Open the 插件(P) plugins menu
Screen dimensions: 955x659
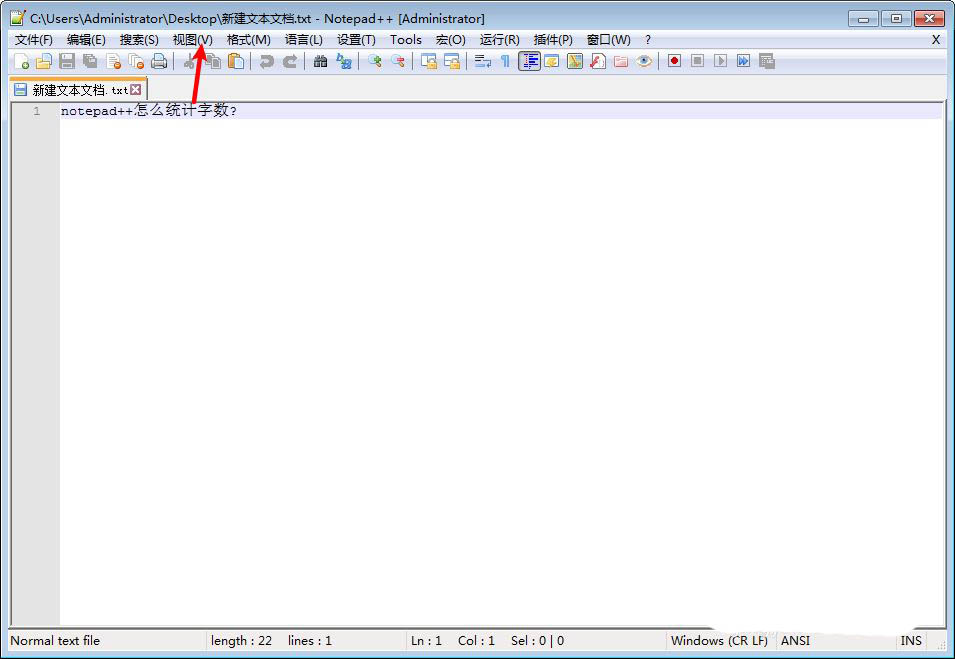tap(553, 39)
